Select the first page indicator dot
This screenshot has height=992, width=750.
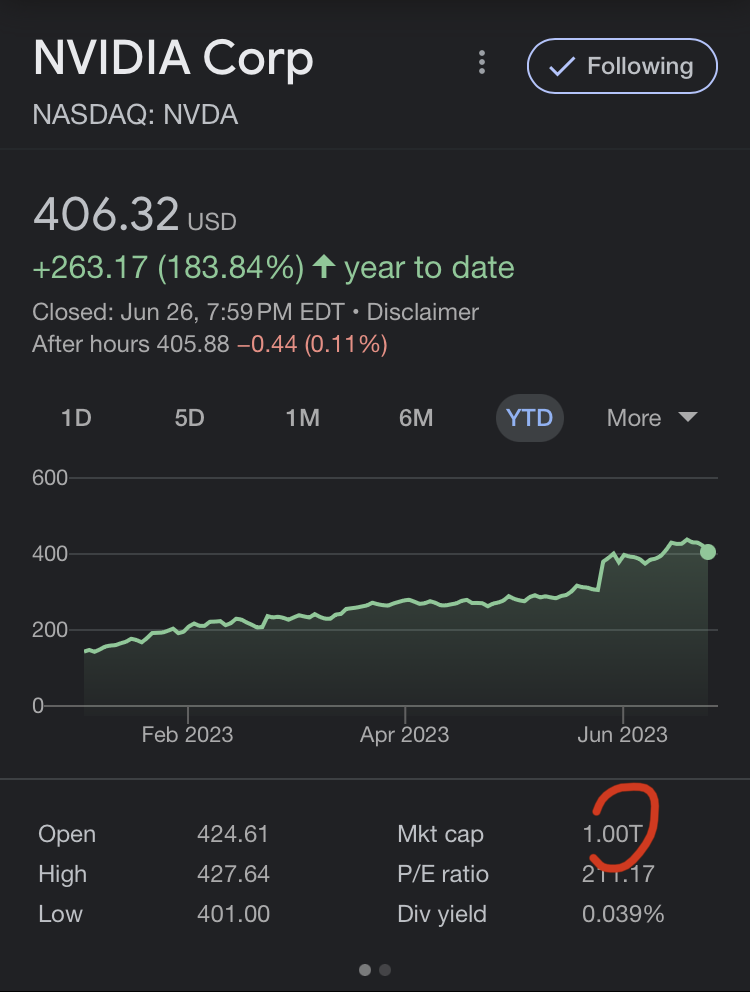pos(365,969)
